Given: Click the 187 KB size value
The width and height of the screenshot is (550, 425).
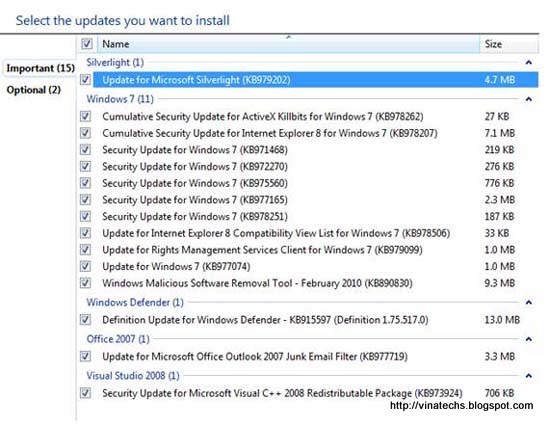Looking at the screenshot, I should tap(499, 216).
